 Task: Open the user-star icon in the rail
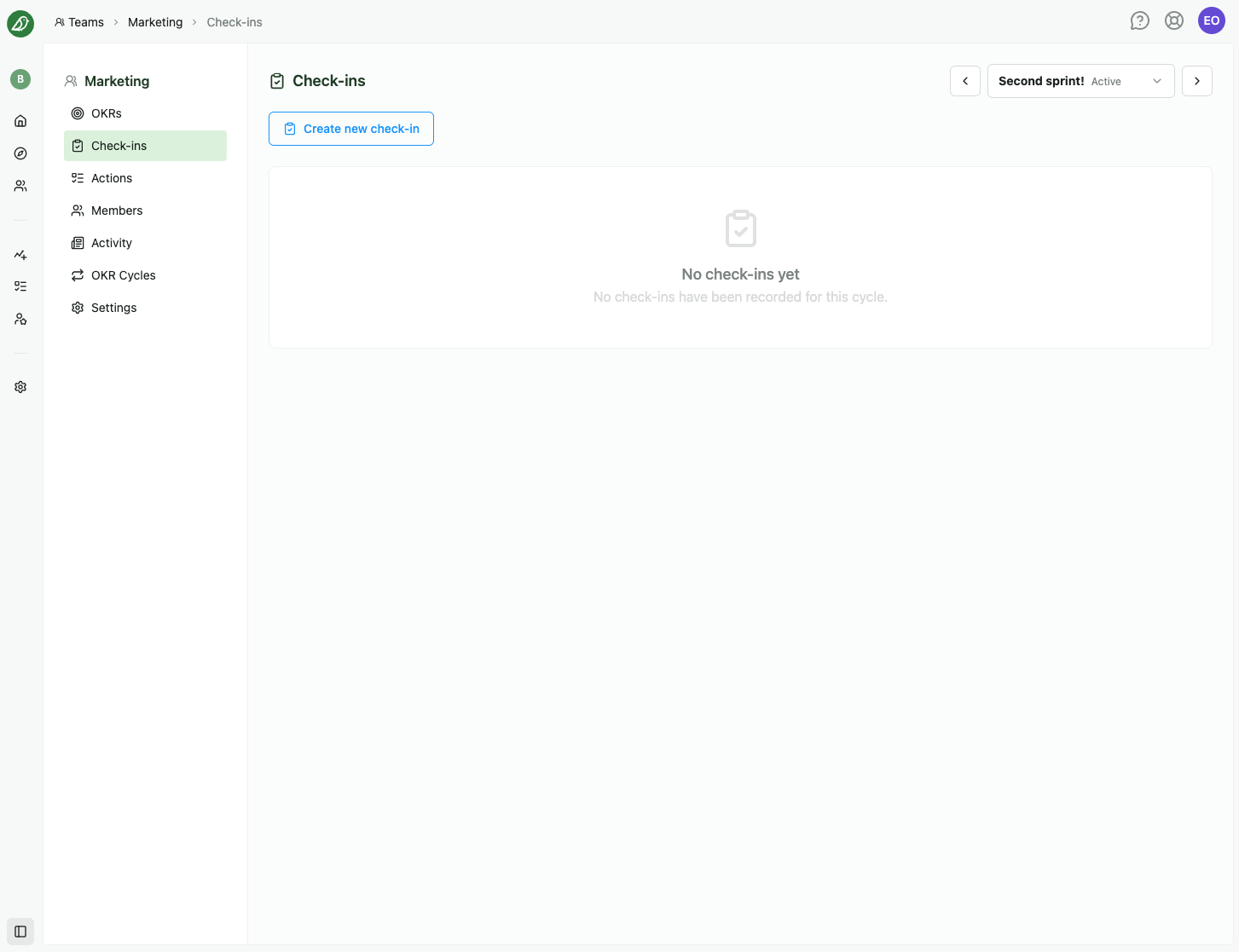click(x=20, y=319)
